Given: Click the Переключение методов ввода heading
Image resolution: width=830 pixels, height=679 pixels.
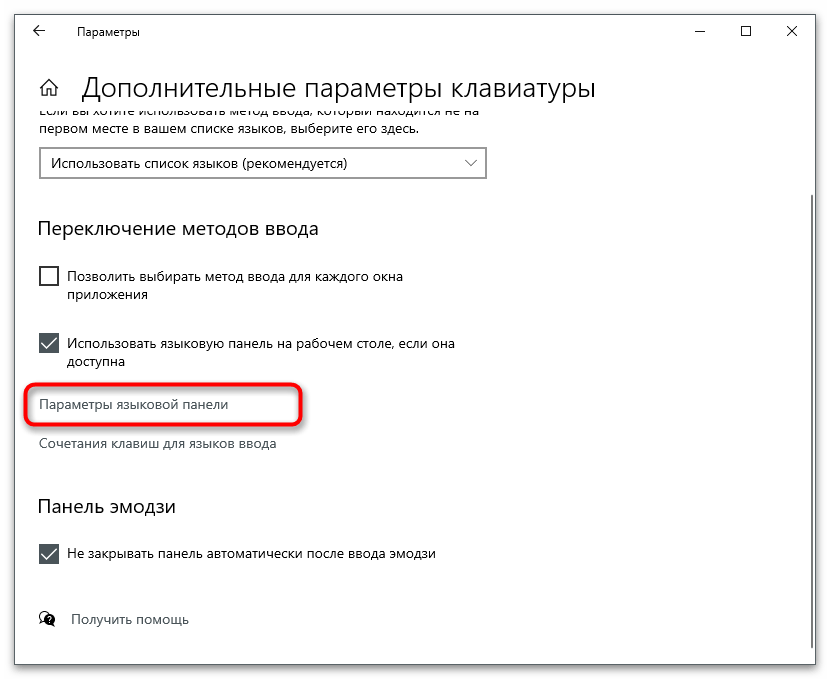Looking at the screenshot, I should click(x=178, y=229).
